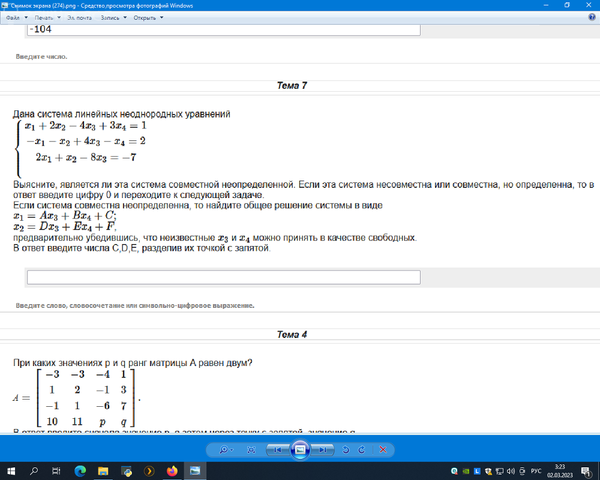600x480 pixels.
Task: Open the Файл menu
Action: click(14, 18)
